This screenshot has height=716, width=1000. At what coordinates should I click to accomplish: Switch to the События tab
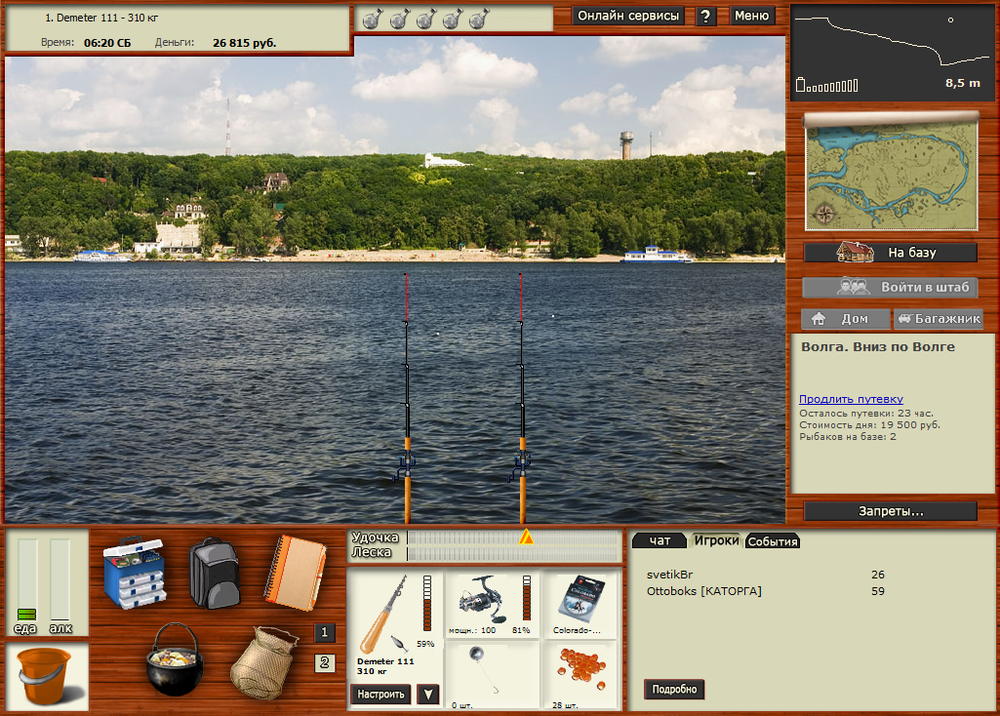pos(772,541)
